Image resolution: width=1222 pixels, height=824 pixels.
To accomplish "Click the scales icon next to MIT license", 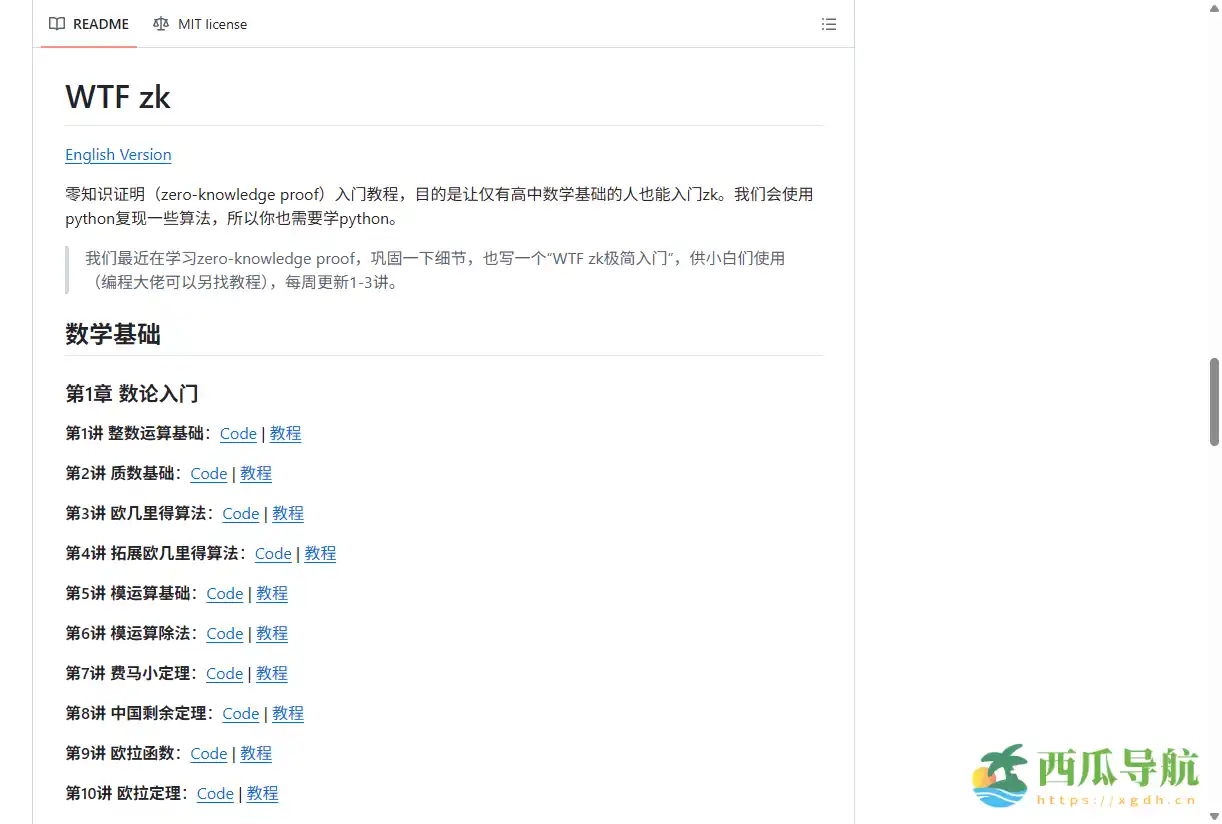I will pos(160,24).
